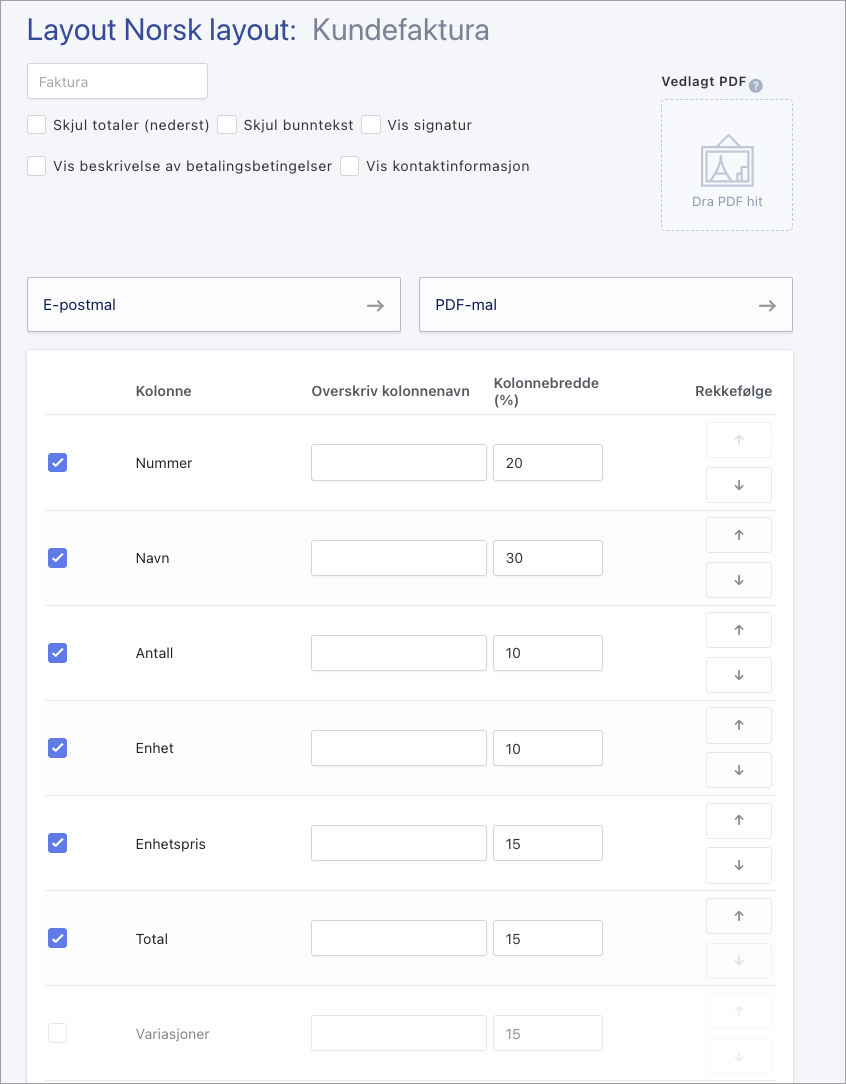
Task: Move the Enhet column up
Action: point(738,725)
